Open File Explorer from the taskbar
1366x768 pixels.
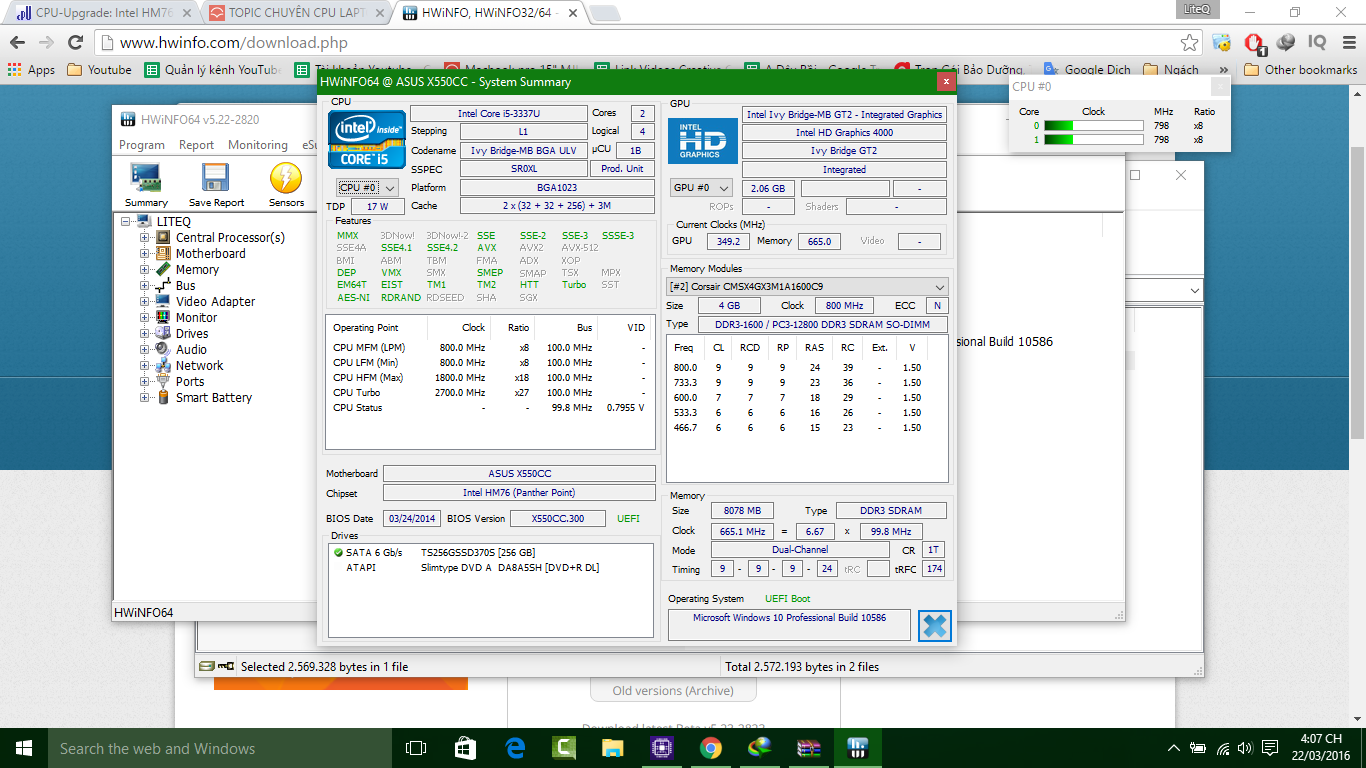point(613,748)
